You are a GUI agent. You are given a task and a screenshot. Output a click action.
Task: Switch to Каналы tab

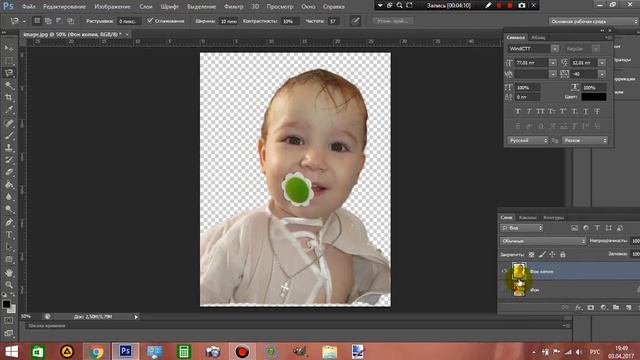click(527, 218)
